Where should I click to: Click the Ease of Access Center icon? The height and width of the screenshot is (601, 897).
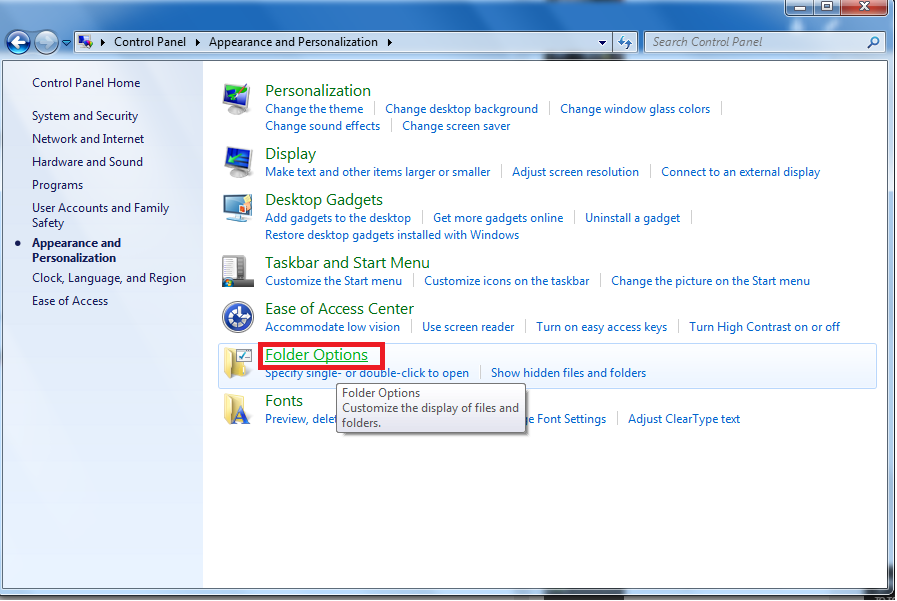[x=238, y=317]
